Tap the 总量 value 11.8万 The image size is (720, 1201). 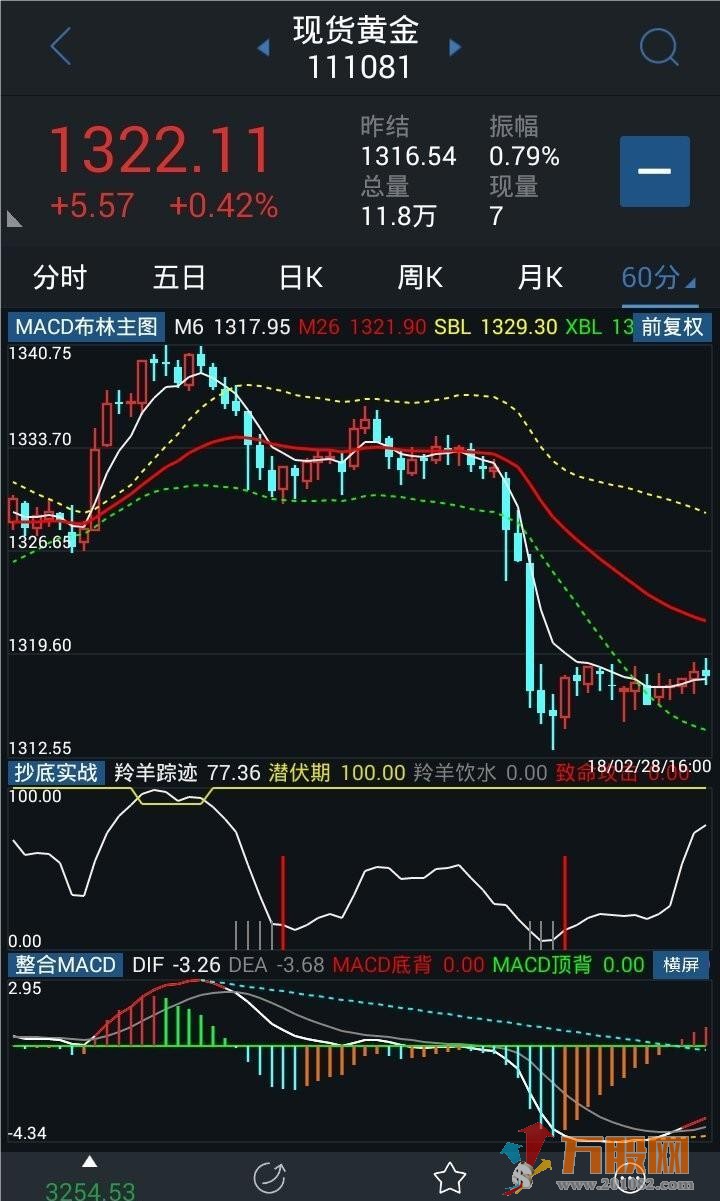click(399, 216)
